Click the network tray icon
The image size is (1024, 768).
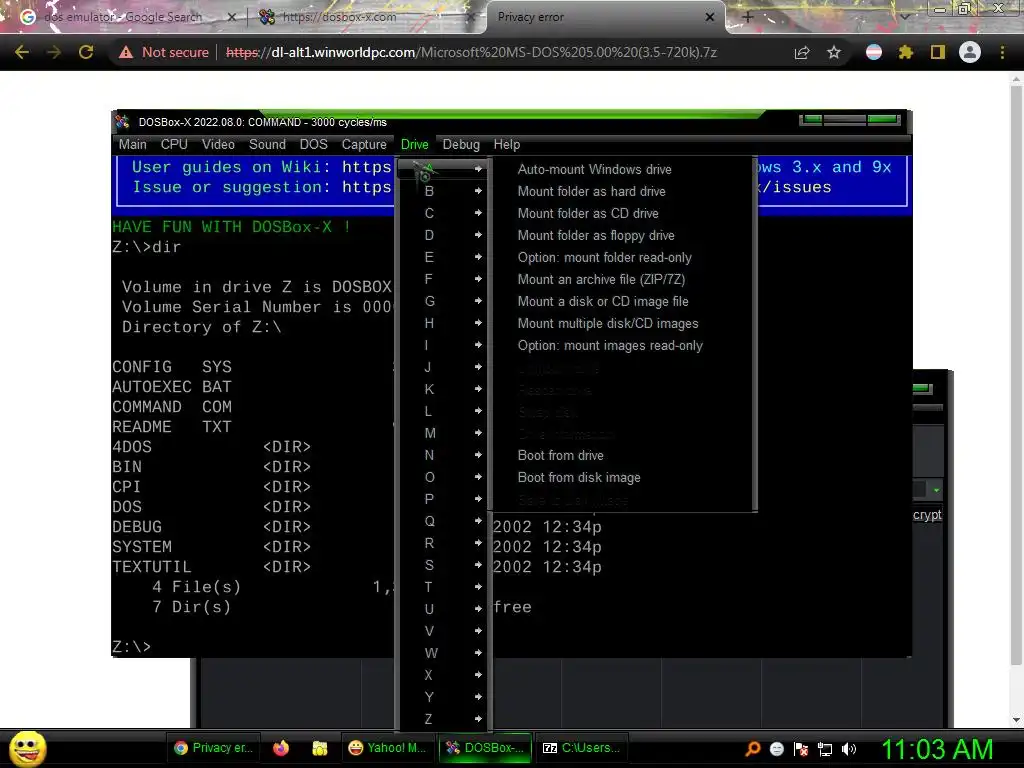pyautogui.click(x=825, y=749)
